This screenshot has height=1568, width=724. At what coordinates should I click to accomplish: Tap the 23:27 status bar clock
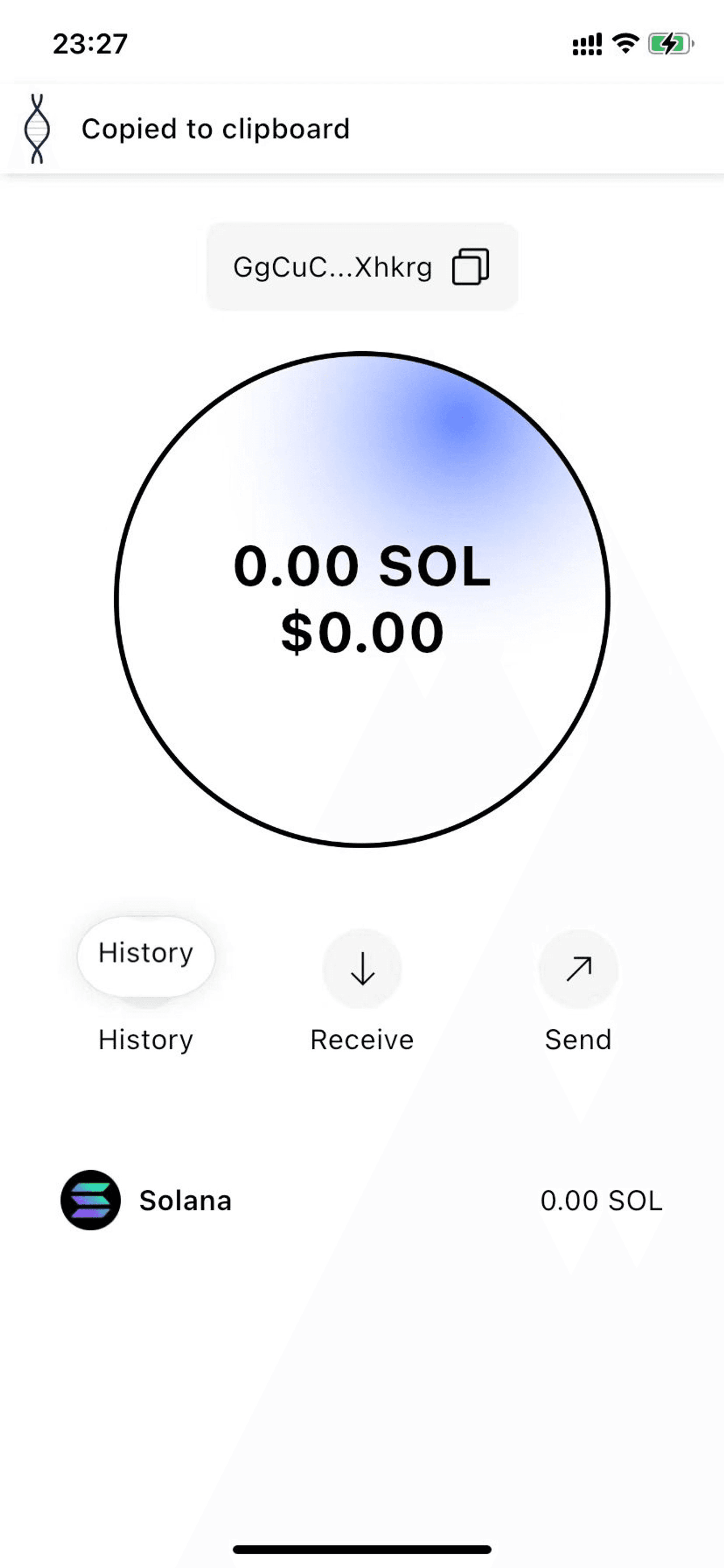click(90, 44)
